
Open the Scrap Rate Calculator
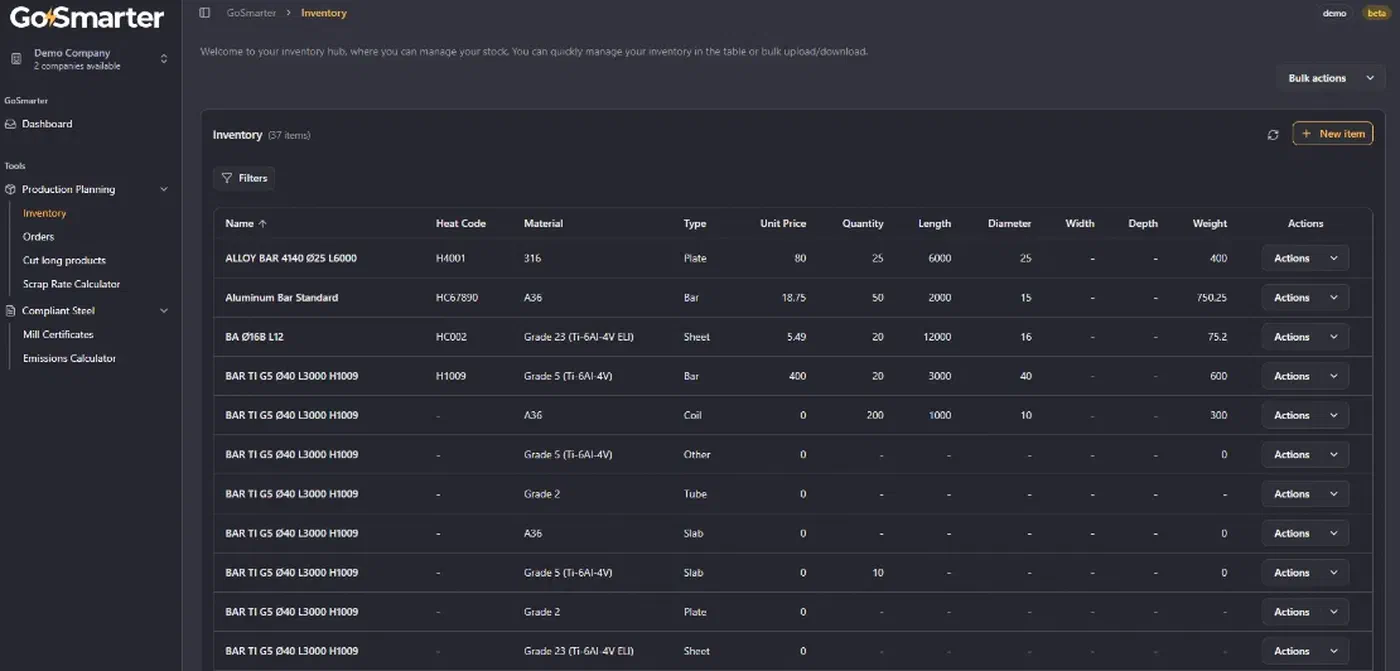[71, 284]
